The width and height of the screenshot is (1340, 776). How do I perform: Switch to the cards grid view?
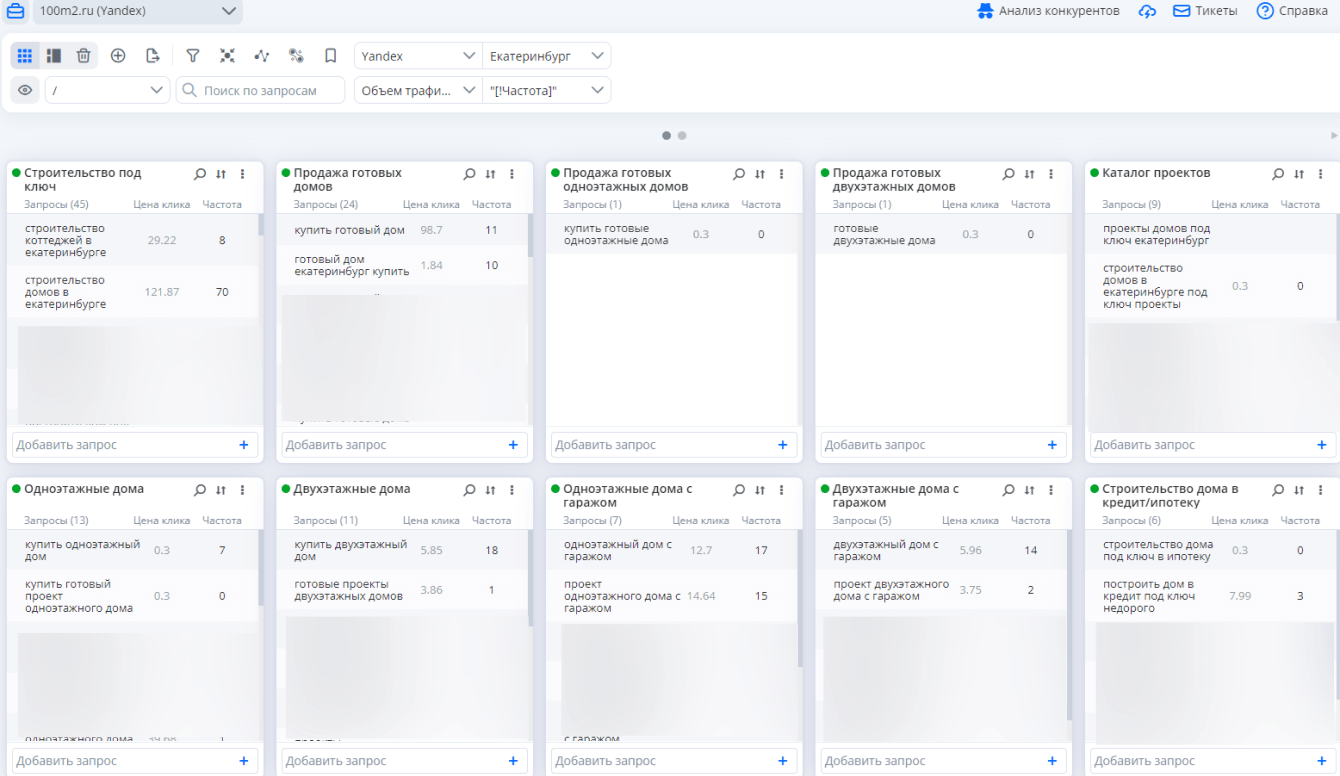[x=25, y=56]
